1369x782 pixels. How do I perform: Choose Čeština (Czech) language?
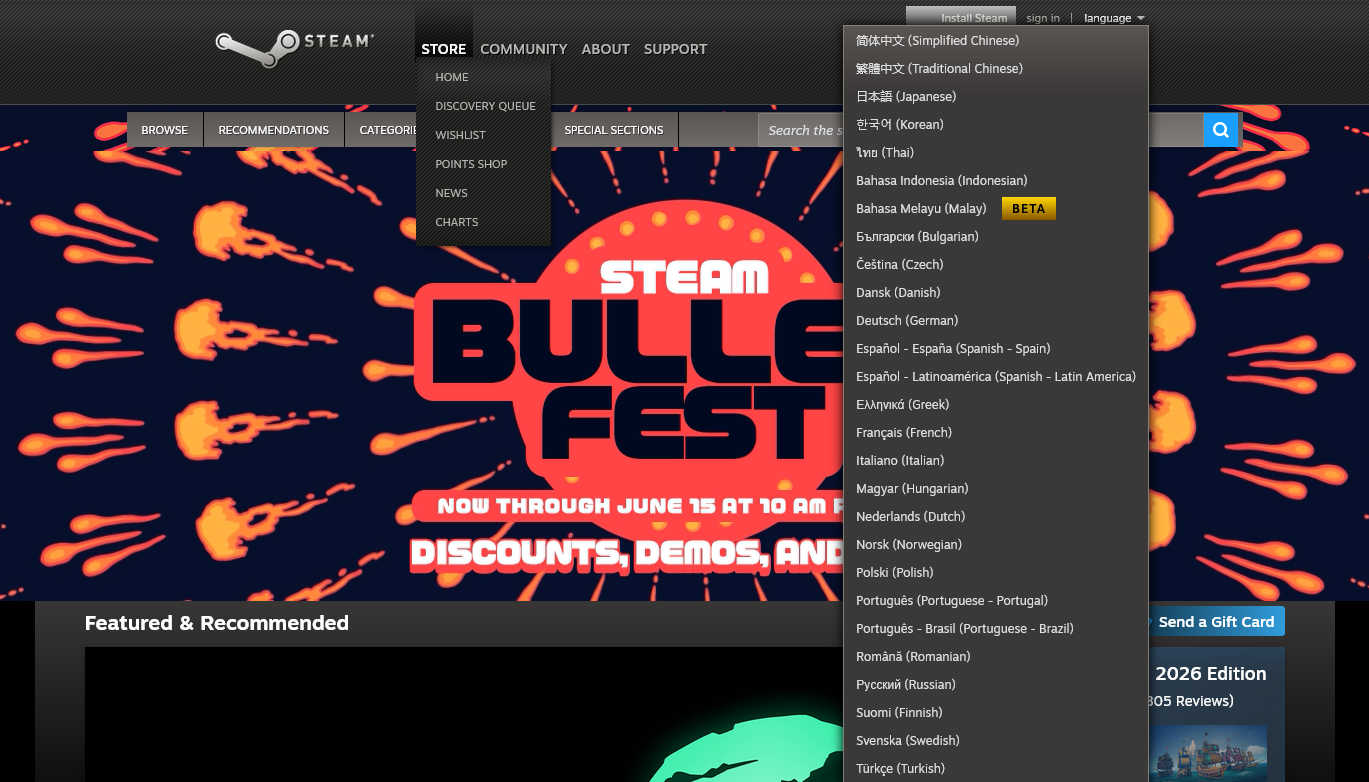pos(996,265)
